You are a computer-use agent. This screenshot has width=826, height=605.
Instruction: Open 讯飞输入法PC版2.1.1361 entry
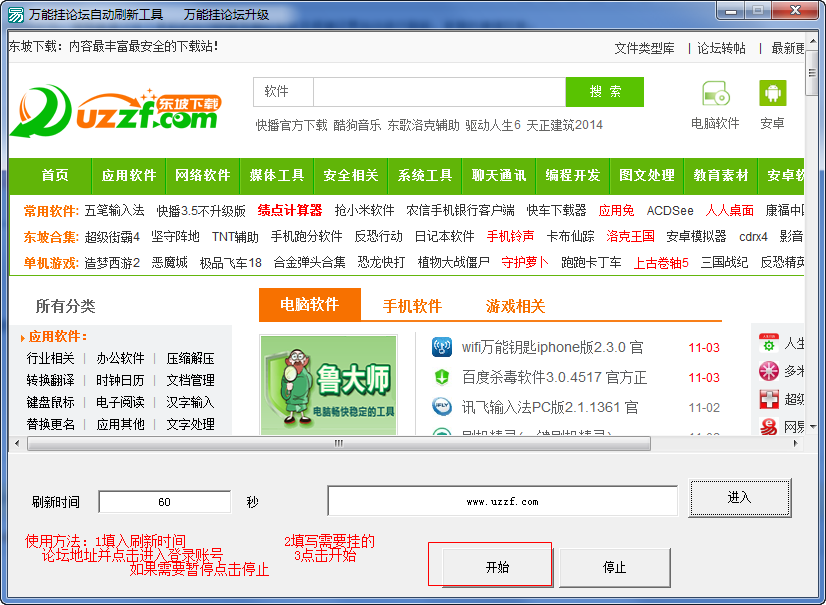pyautogui.click(x=550, y=407)
